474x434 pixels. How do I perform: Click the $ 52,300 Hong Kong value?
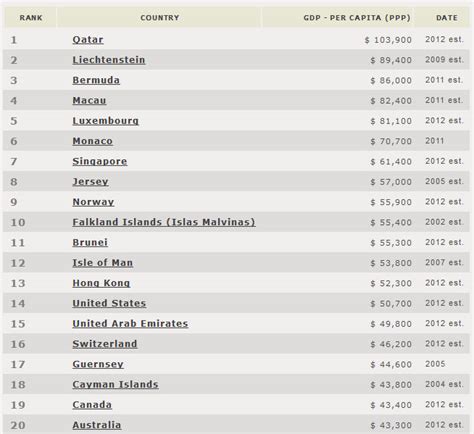click(x=391, y=283)
